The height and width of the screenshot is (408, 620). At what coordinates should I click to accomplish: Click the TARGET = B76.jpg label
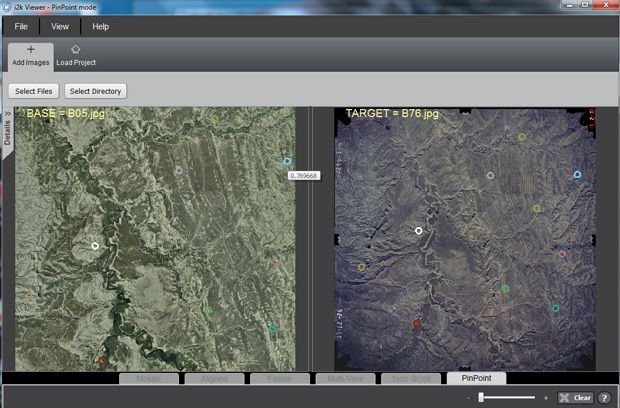[x=392, y=114]
